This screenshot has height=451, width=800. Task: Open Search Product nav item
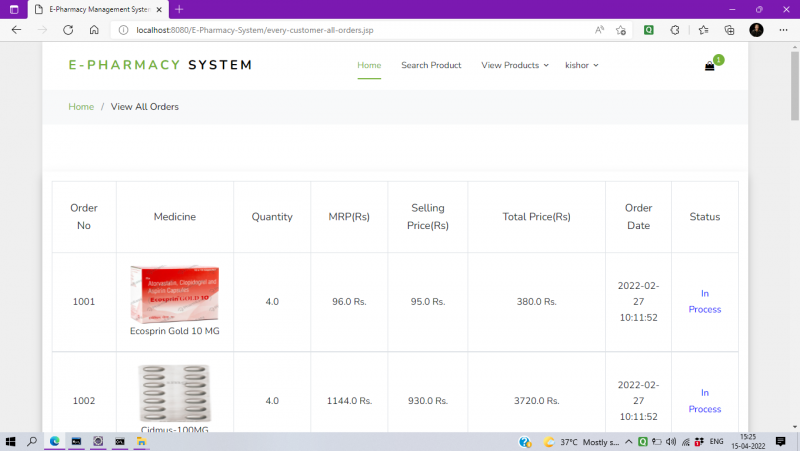point(431,65)
